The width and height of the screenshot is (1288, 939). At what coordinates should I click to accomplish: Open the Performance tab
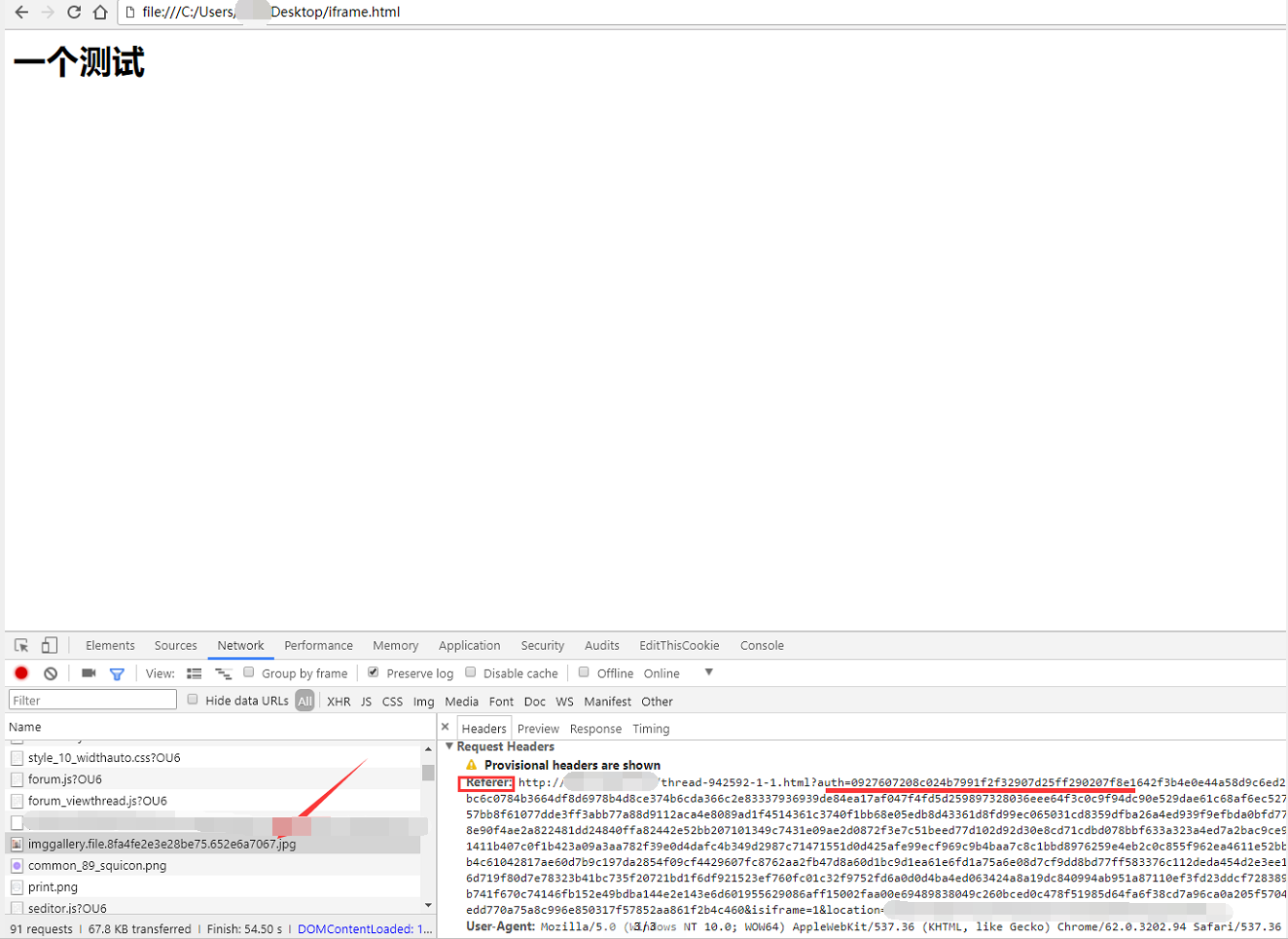[318, 645]
